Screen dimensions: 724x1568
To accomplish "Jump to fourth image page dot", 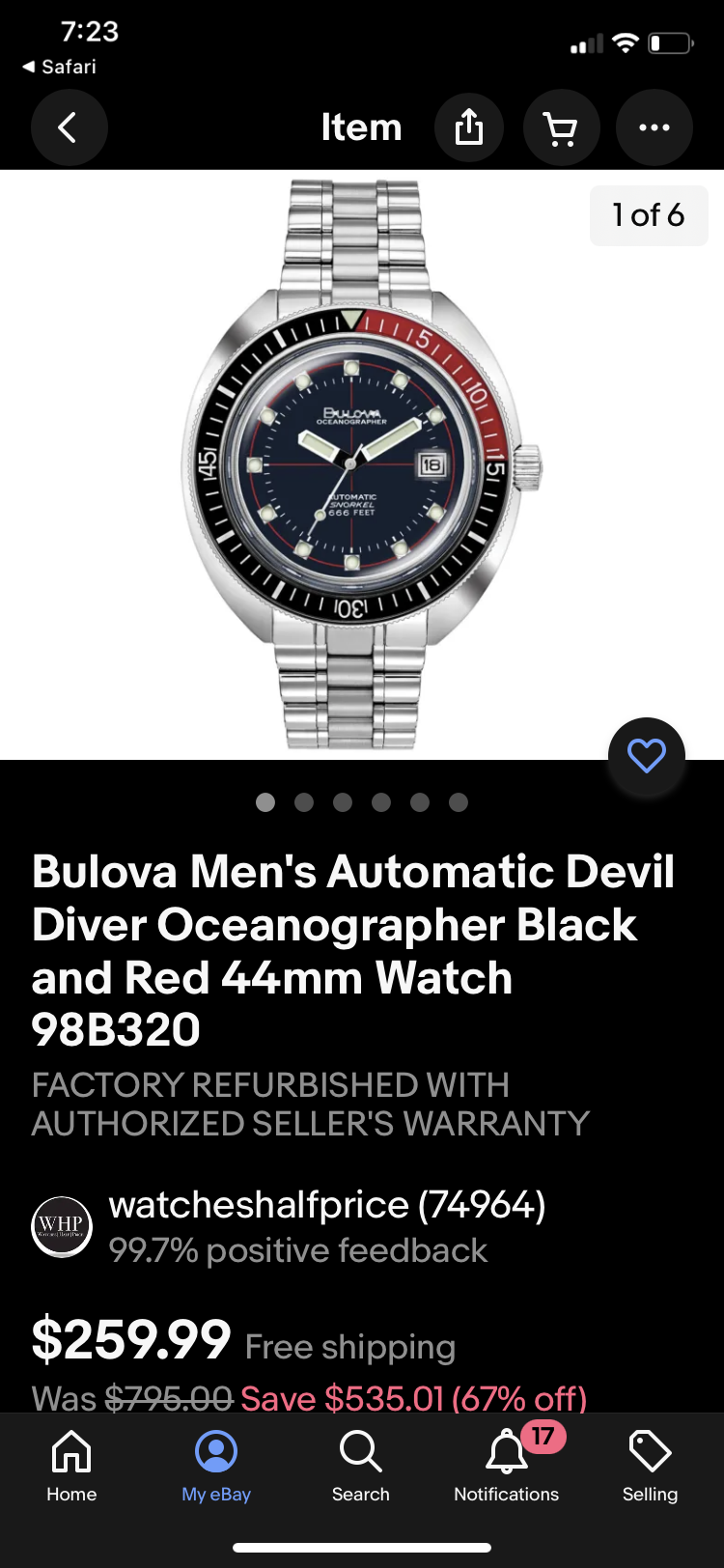I will 381,802.
